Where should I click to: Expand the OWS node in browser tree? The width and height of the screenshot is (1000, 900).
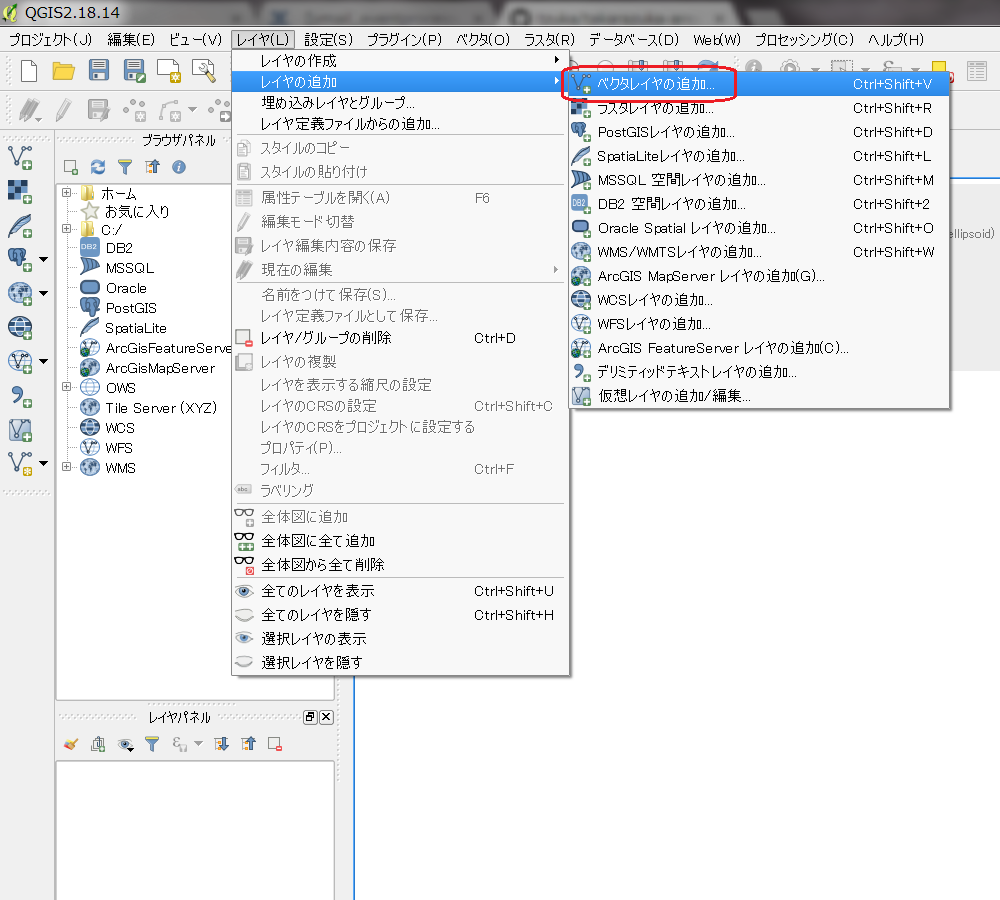point(66,387)
